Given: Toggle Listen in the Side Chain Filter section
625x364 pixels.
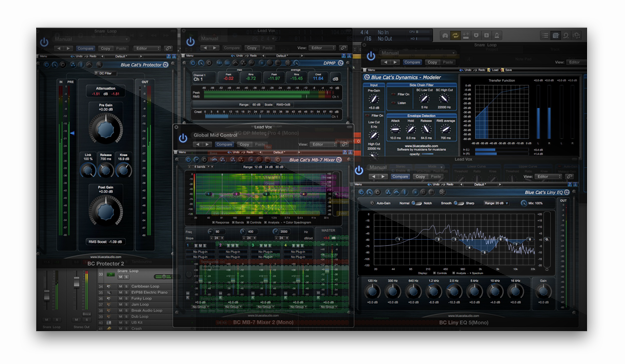Looking at the screenshot, I should 394,103.
